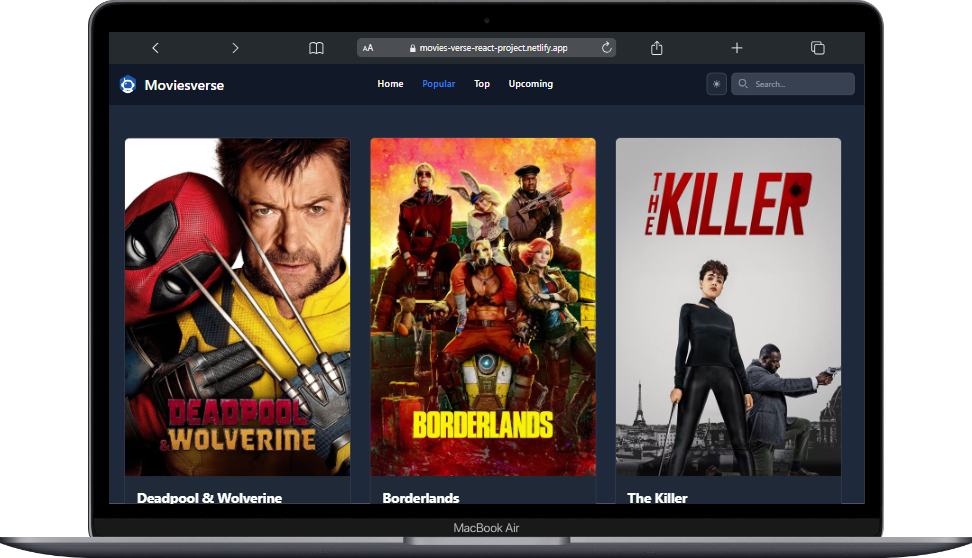Toggle light/dark theme with sun button
This screenshot has height=558, width=972.
click(717, 84)
